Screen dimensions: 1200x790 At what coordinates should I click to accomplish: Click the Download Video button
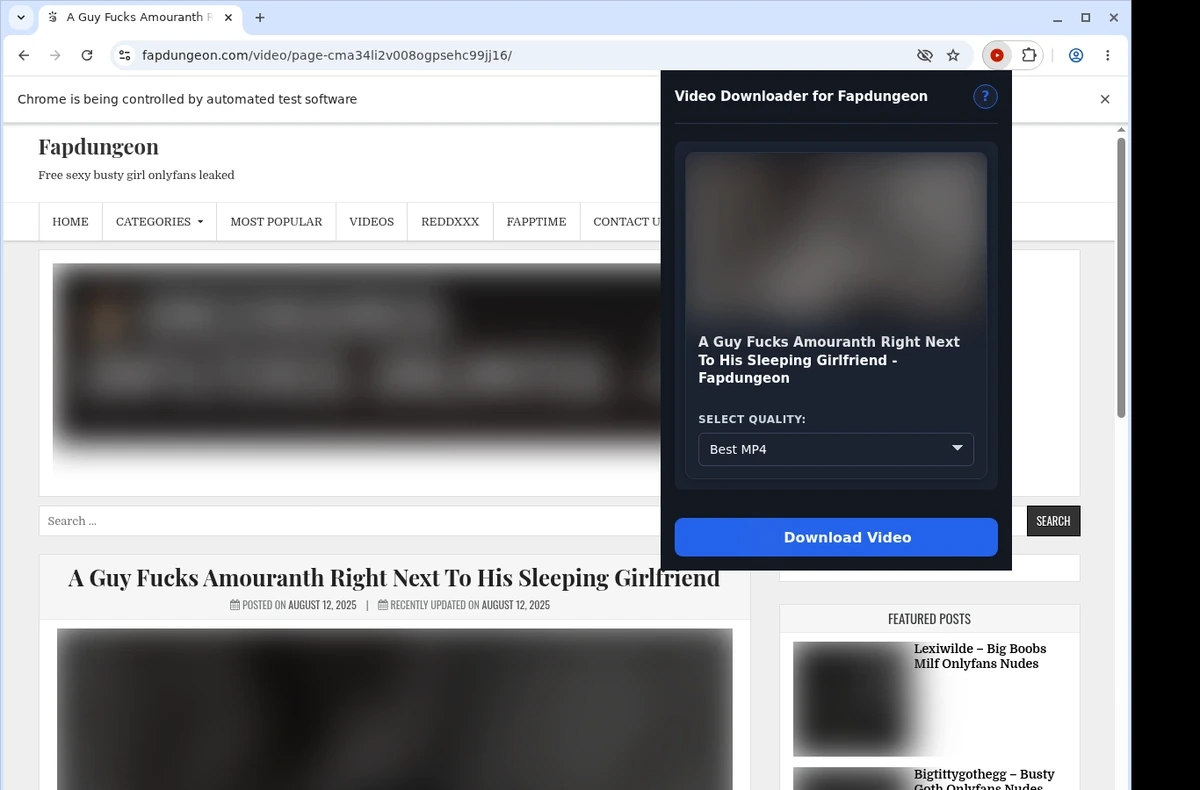(x=836, y=537)
